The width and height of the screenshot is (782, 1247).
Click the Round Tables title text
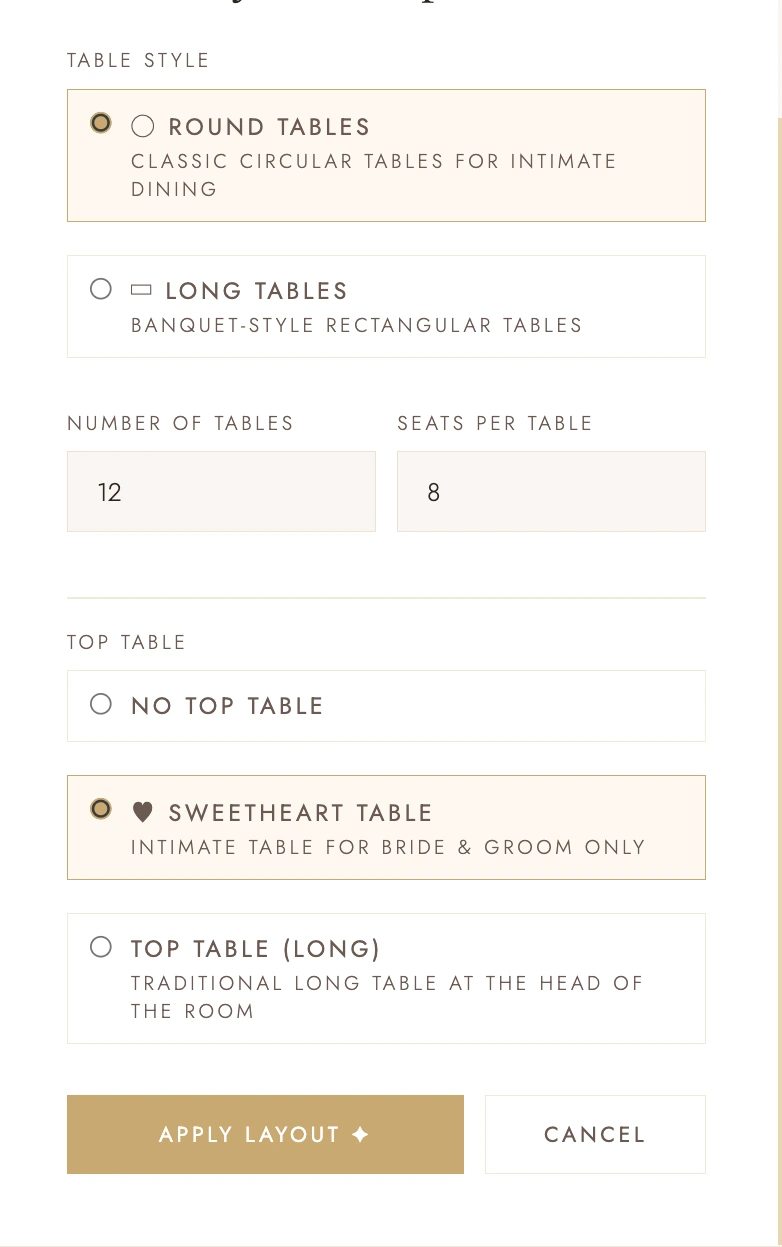[270, 127]
